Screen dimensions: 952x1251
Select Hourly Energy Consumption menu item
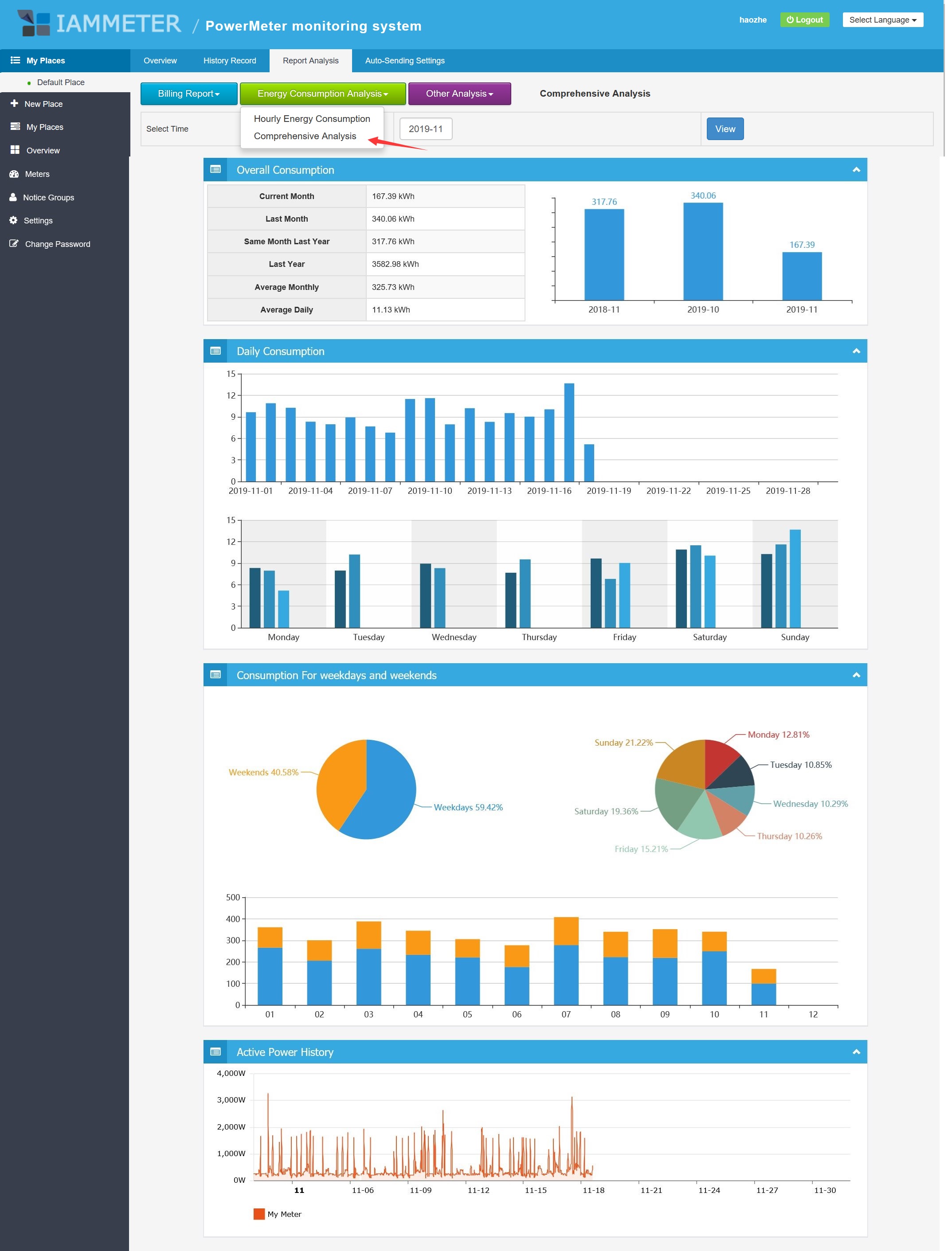click(312, 118)
